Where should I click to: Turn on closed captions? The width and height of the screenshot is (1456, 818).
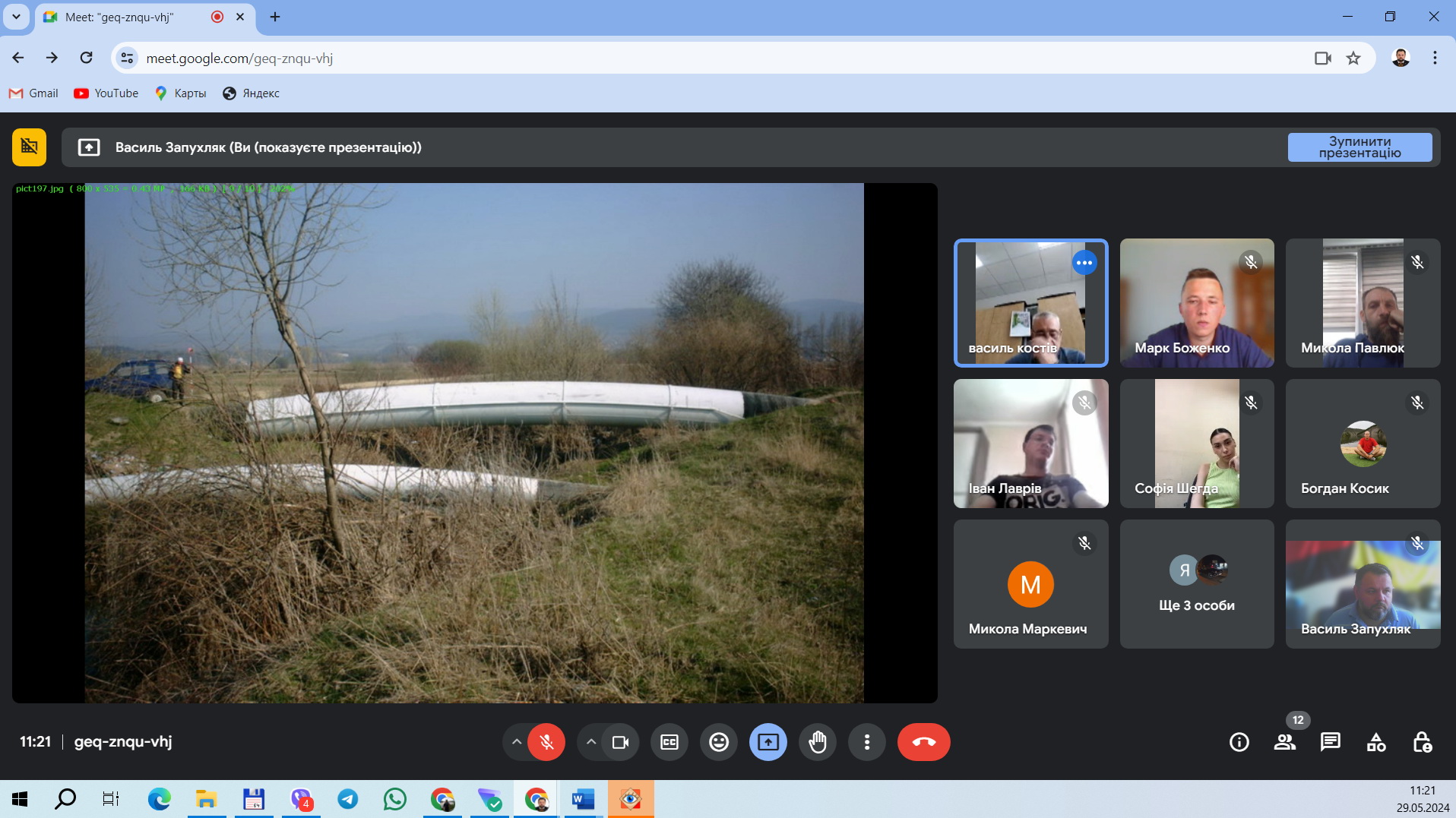669,742
